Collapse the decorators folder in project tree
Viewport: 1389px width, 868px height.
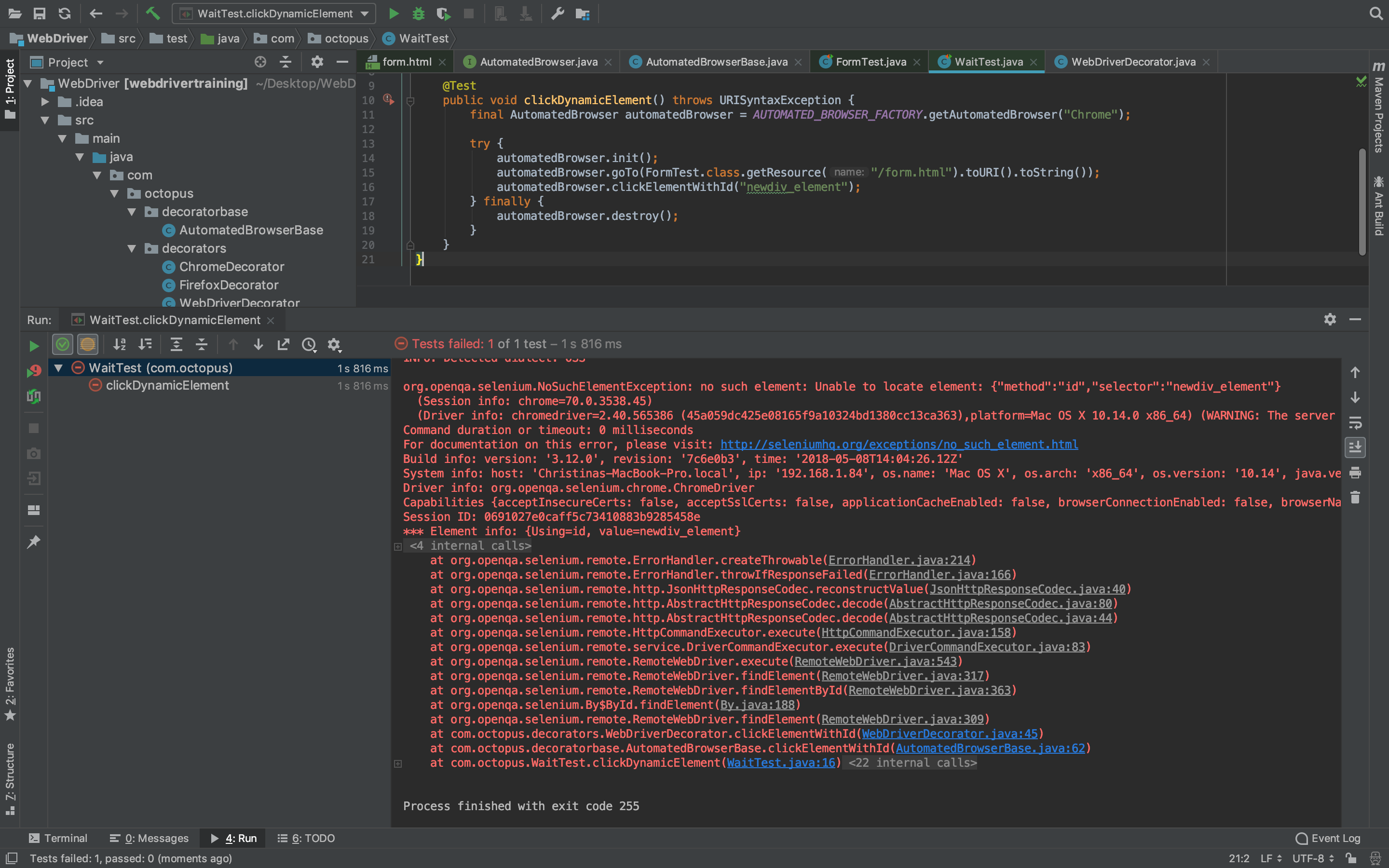pos(132,248)
